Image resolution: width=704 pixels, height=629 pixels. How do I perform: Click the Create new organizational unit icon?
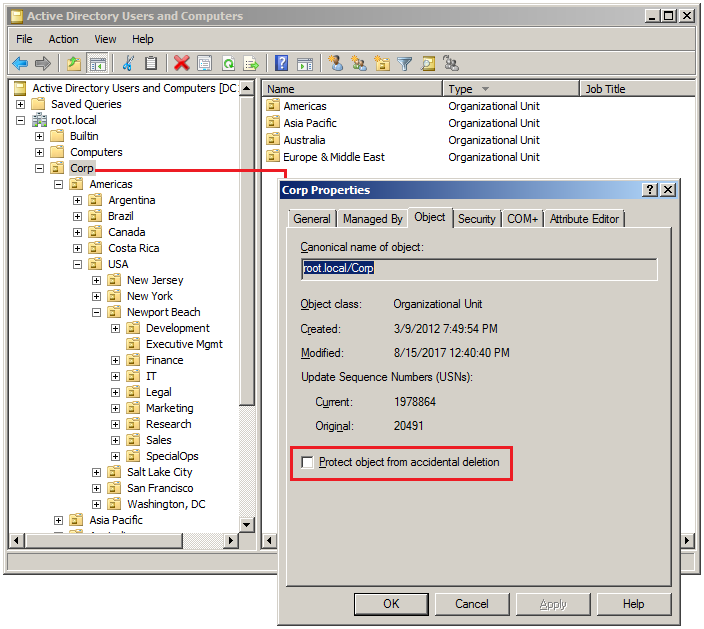point(382,64)
